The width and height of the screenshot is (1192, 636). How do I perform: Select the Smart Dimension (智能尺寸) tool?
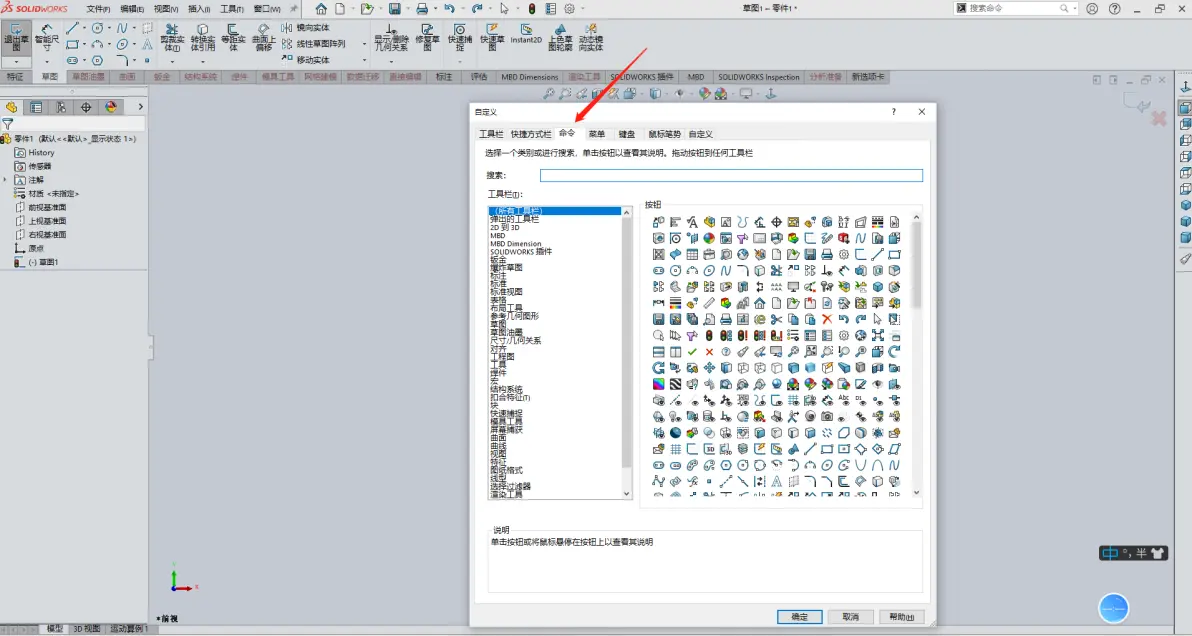coord(46,38)
